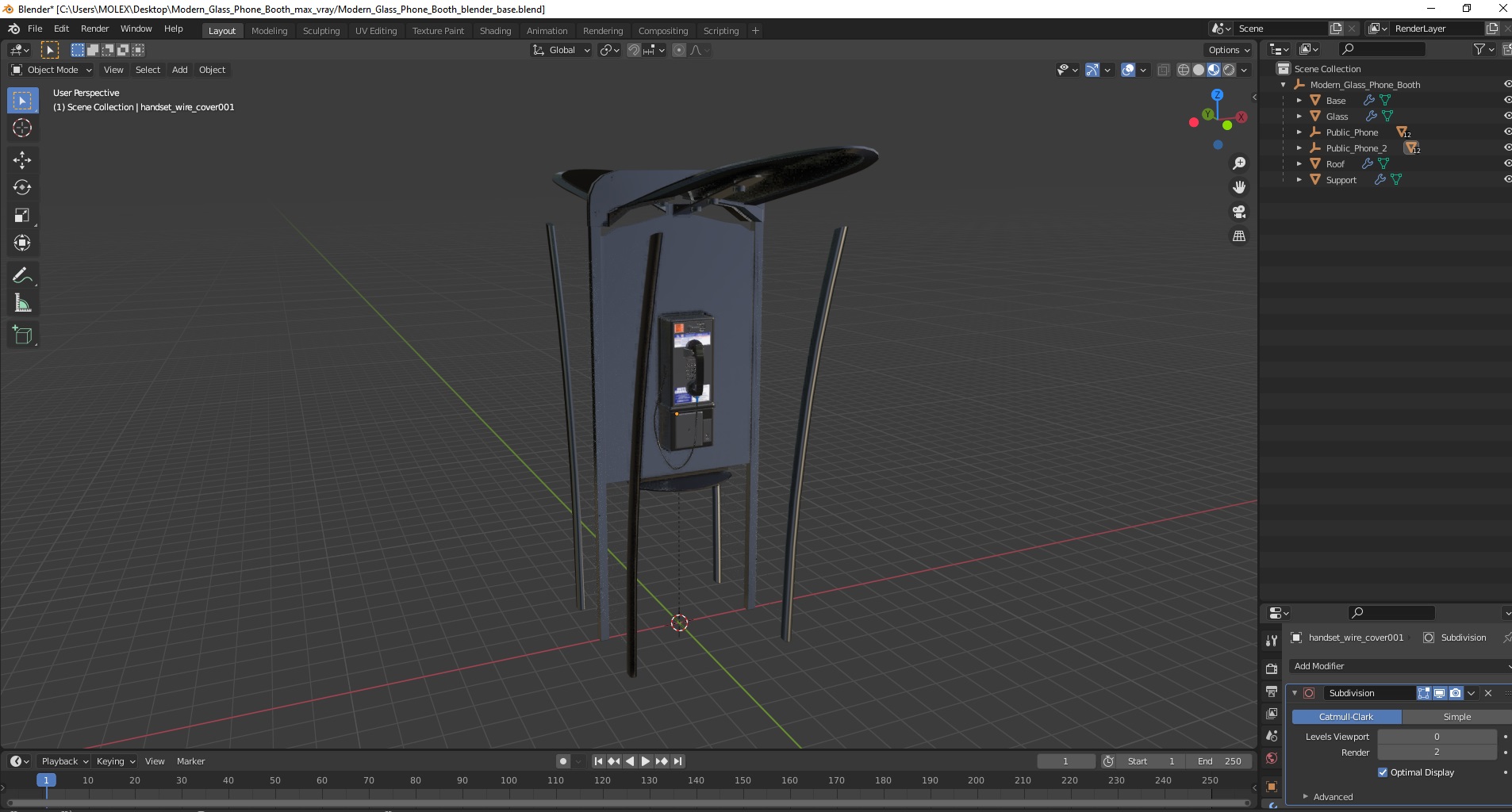Hide the Roof object in outliner
This screenshot has width=1512, height=812.
[x=1507, y=163]
